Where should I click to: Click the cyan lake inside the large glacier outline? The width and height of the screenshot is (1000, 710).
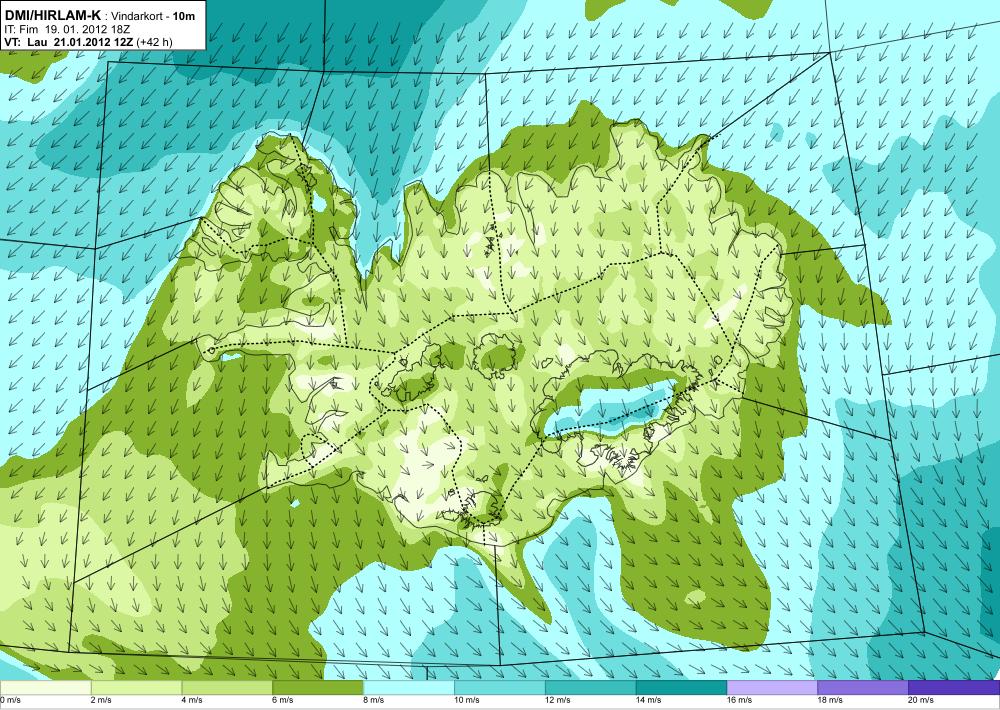[x=611, y=408]
